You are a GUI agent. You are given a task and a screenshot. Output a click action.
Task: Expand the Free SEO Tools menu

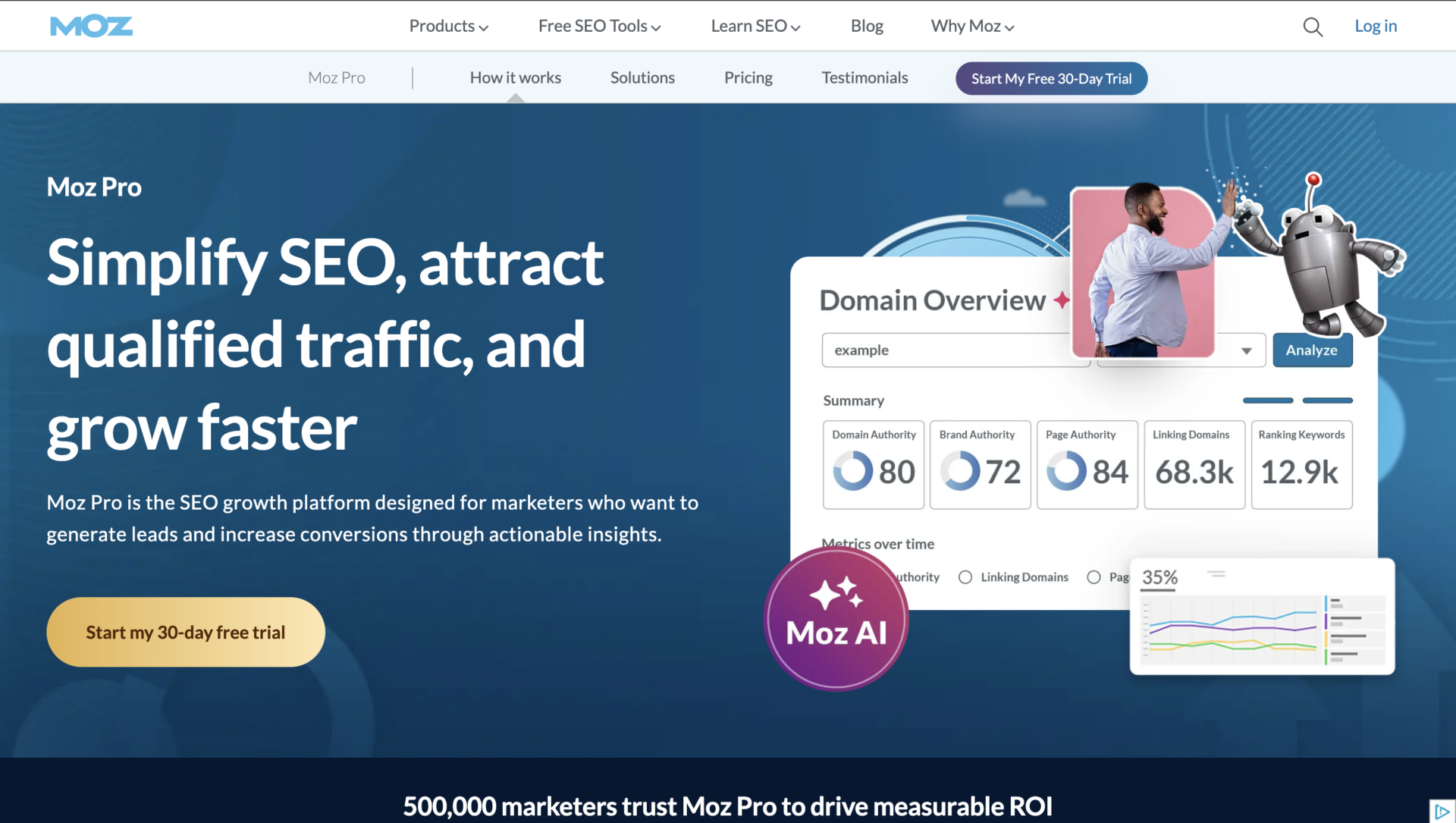coord(600,27)
